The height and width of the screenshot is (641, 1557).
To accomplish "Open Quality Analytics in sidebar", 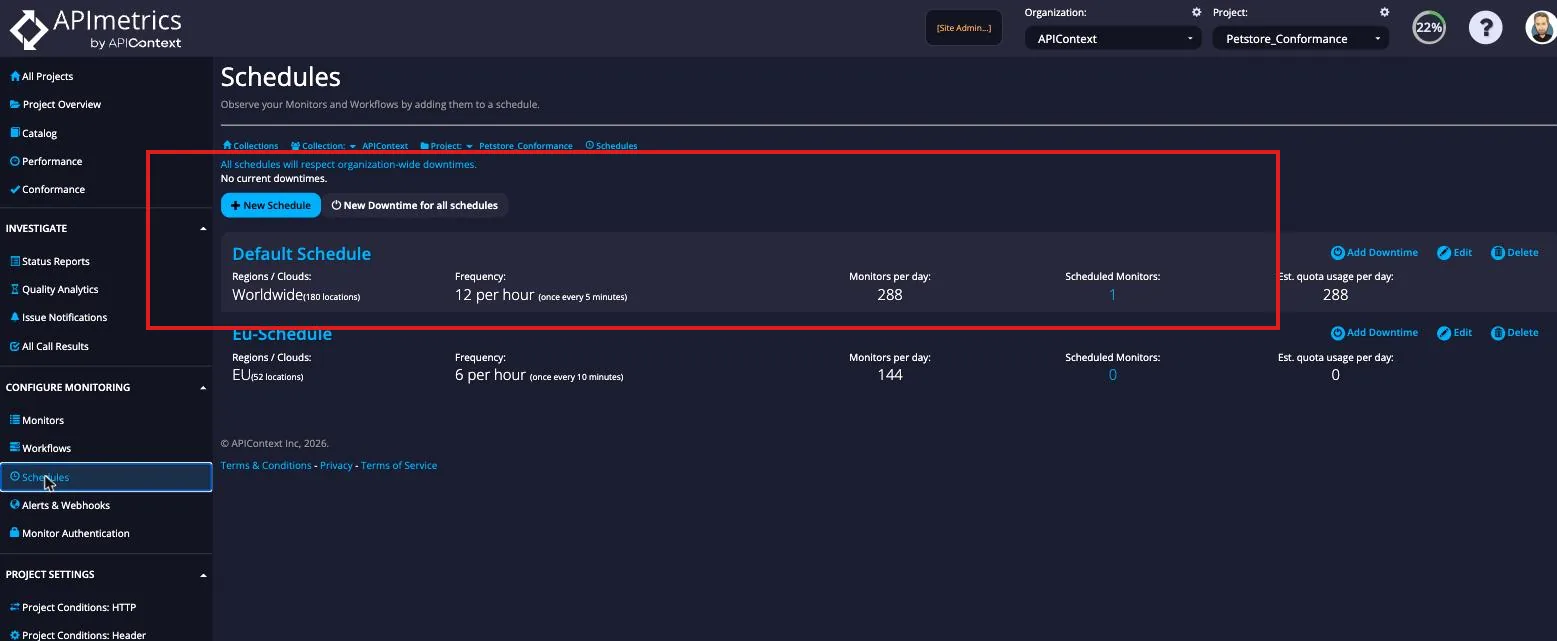I will click(x=54, y=289).
